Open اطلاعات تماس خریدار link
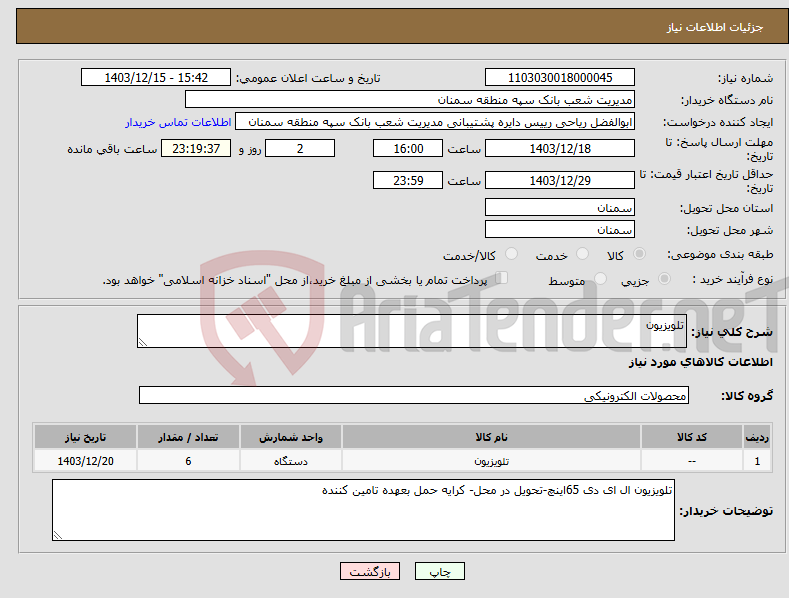Screen dimensions: 789x598 tap(178, 122)
